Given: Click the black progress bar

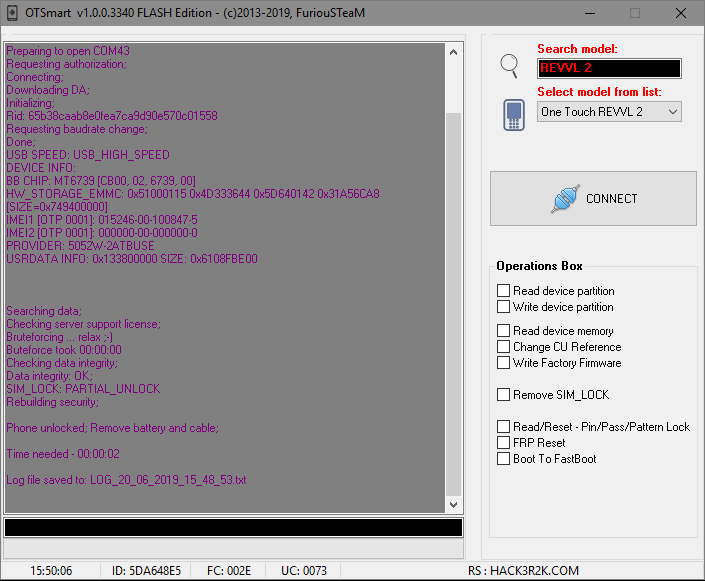Looking at the screenshot, I should pyautogui.click(x=233, y=527).
